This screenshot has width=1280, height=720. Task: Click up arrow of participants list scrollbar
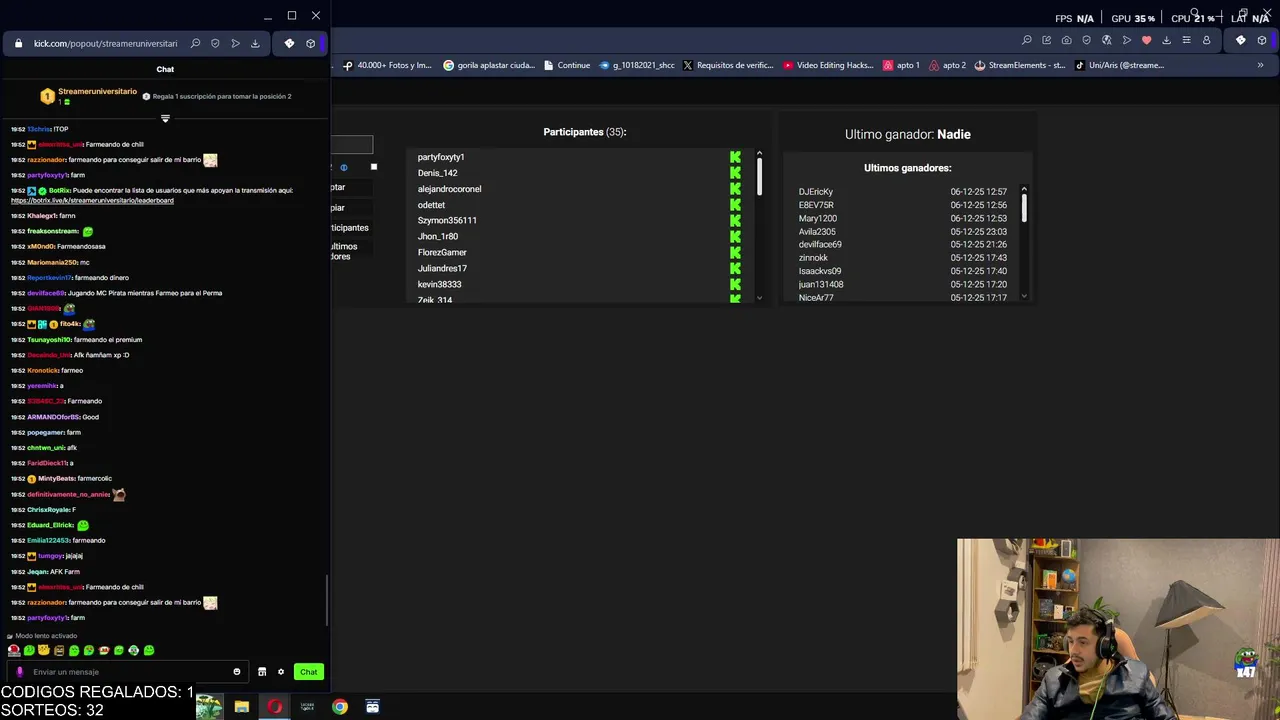[x=759, y=153]
